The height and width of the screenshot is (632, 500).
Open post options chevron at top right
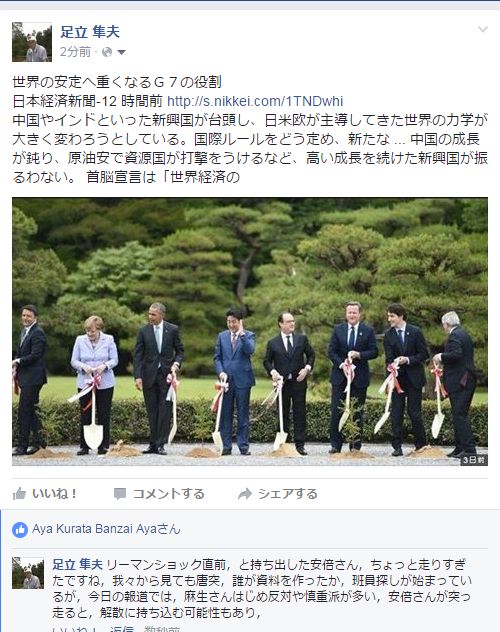(483, 29)
